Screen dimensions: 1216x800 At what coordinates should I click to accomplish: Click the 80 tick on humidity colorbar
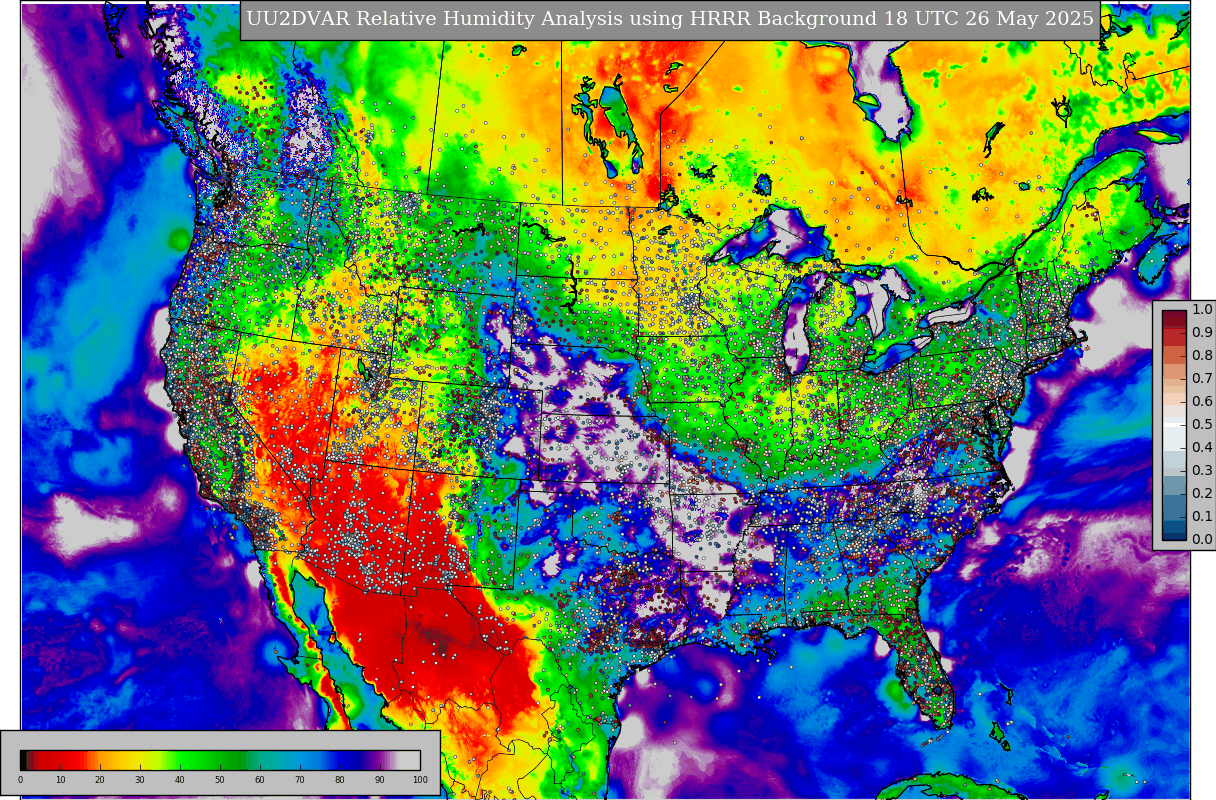click(x=340, y=780)
